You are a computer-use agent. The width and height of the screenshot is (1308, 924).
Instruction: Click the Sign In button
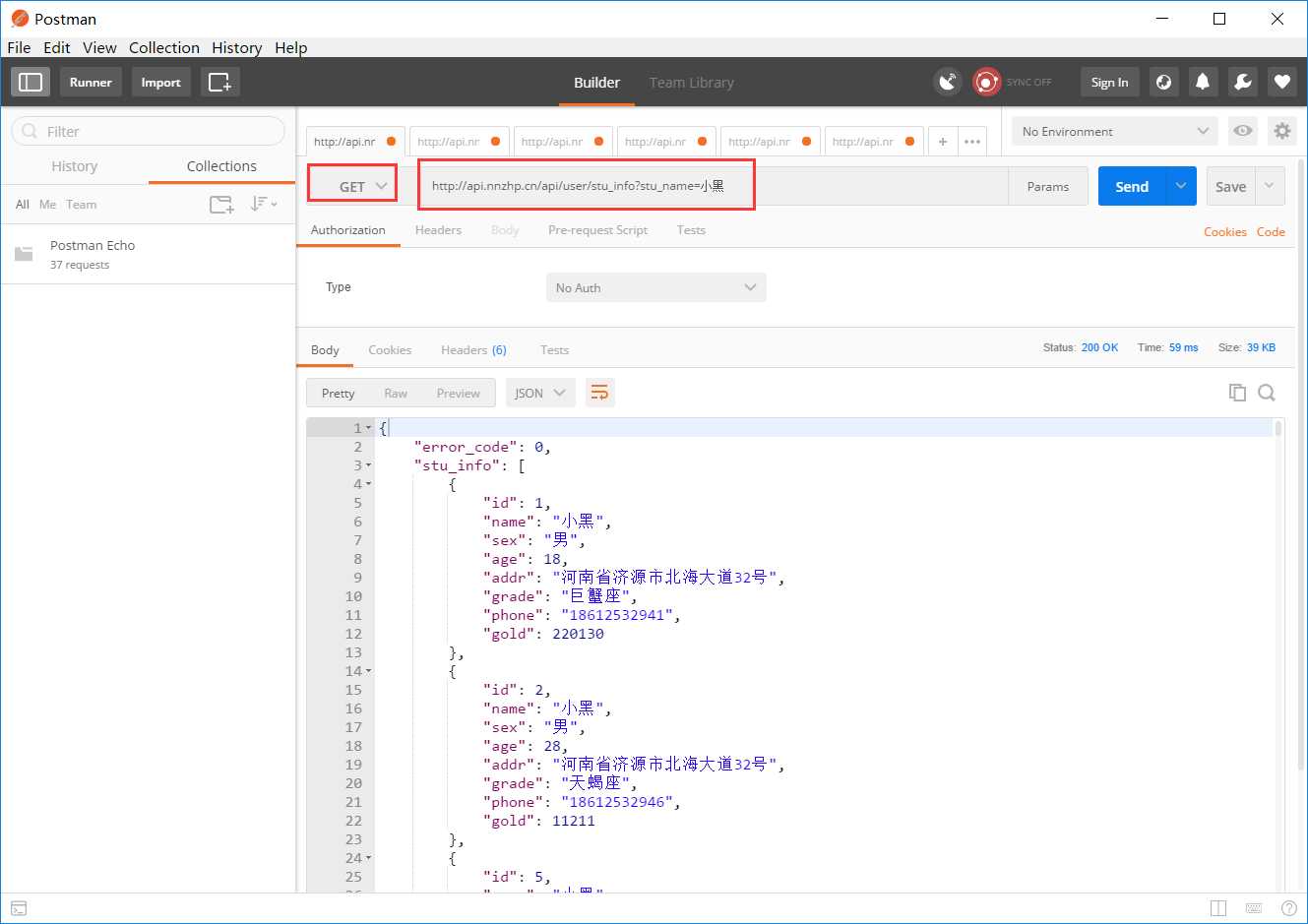pyautogui.click(x=1109, y=82)
